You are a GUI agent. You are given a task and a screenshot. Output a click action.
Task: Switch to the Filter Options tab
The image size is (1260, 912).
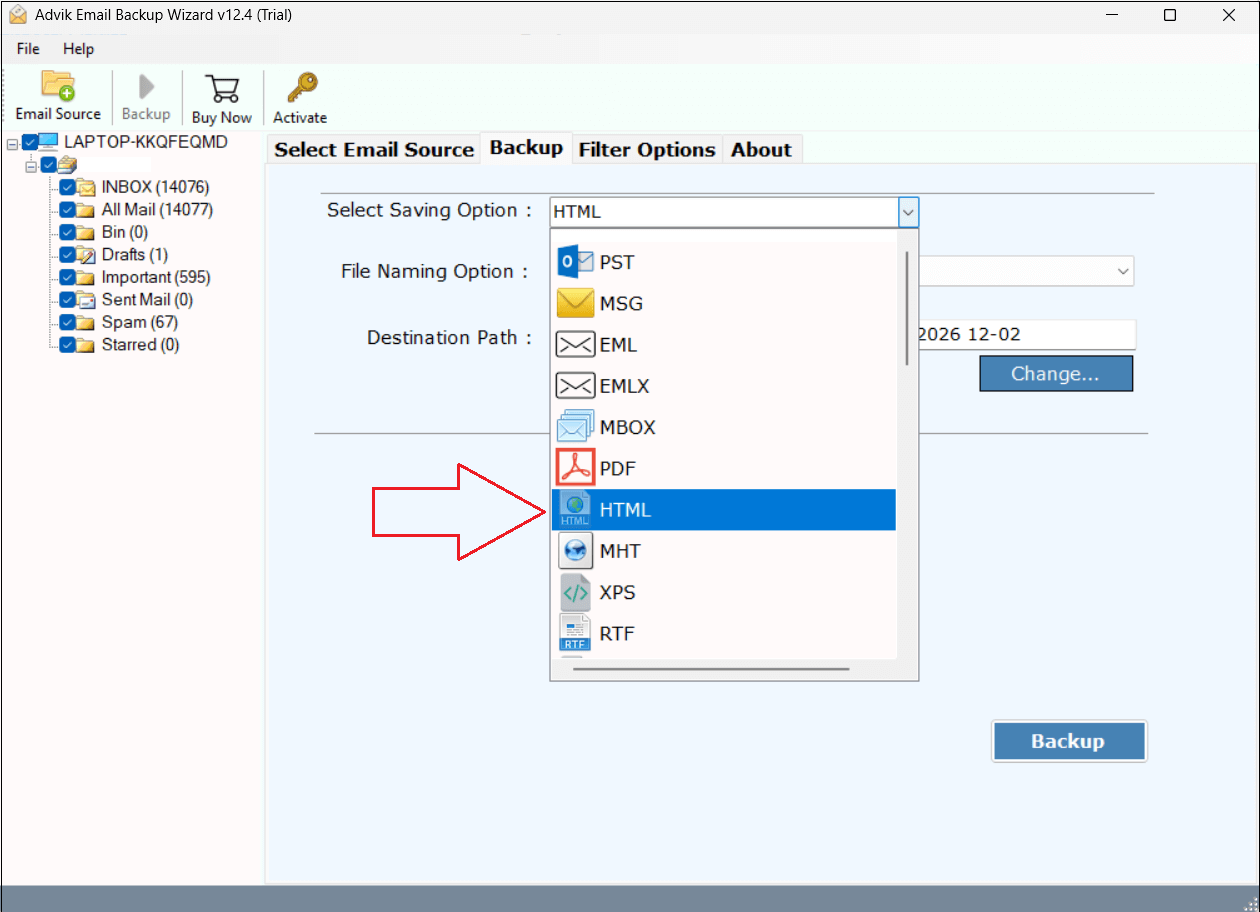647,150
